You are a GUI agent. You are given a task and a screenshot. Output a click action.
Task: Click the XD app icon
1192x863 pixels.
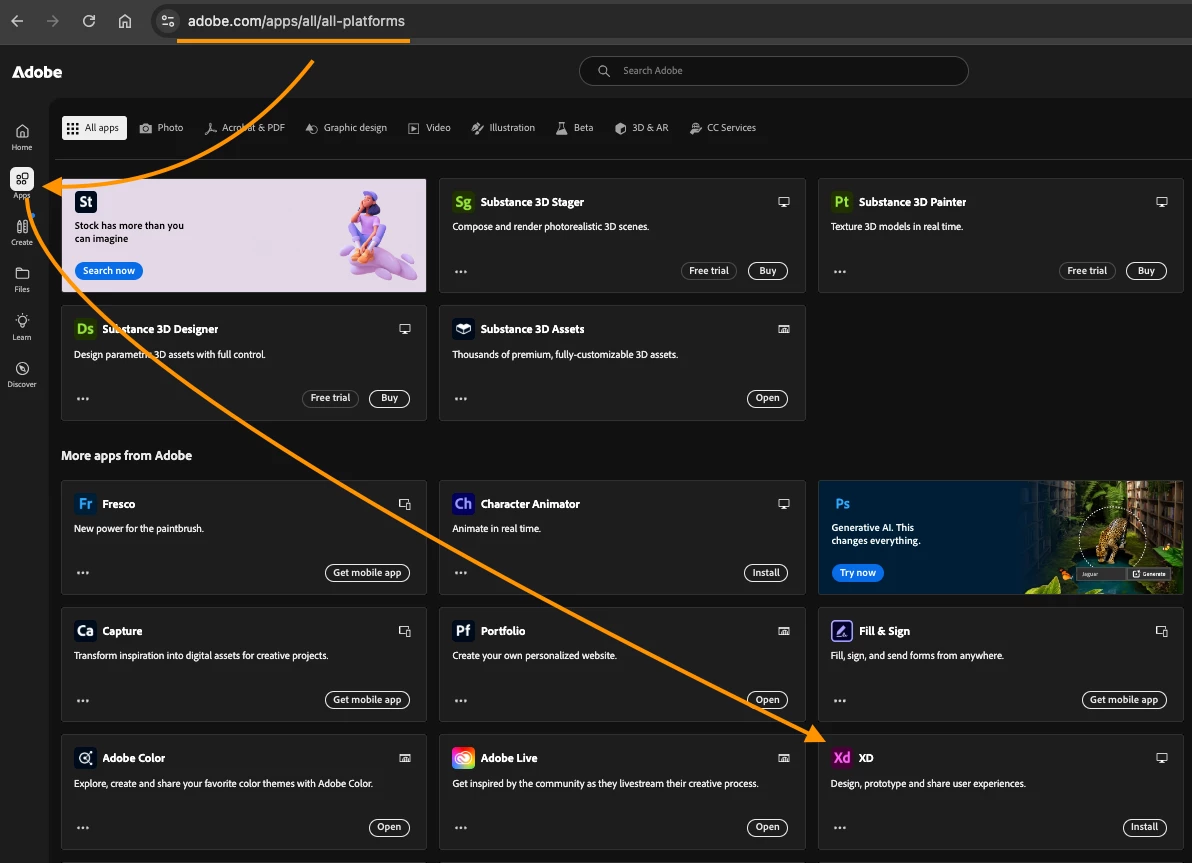point(842,757)
